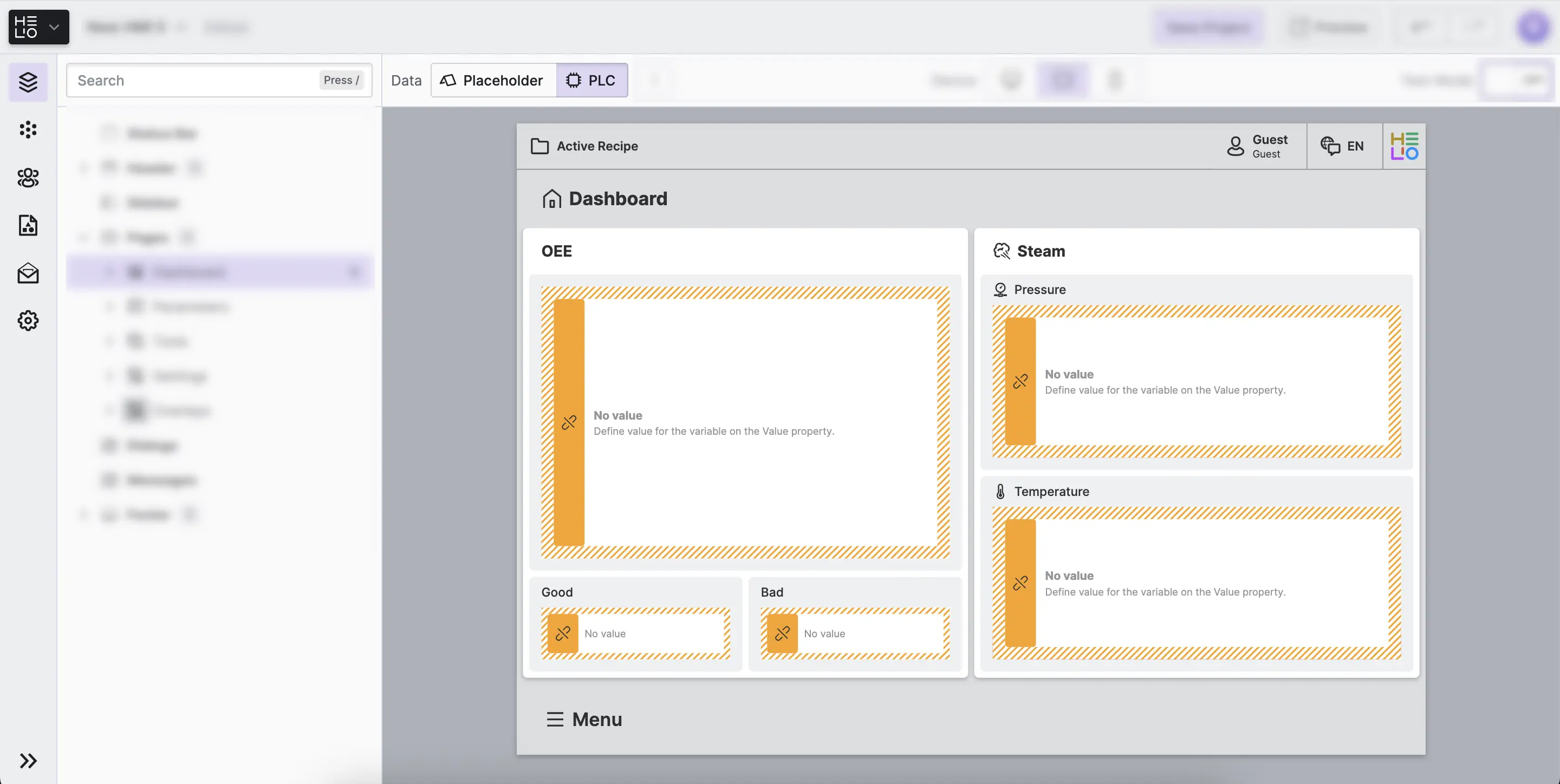Open the HELIO logo dropdown top-left

39,27
